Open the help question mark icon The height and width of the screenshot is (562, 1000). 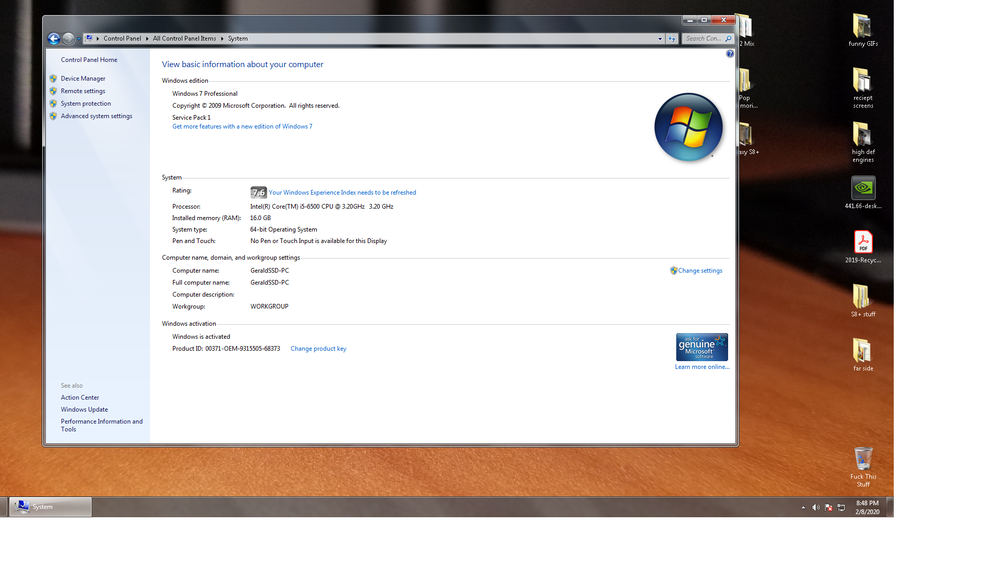730,54
